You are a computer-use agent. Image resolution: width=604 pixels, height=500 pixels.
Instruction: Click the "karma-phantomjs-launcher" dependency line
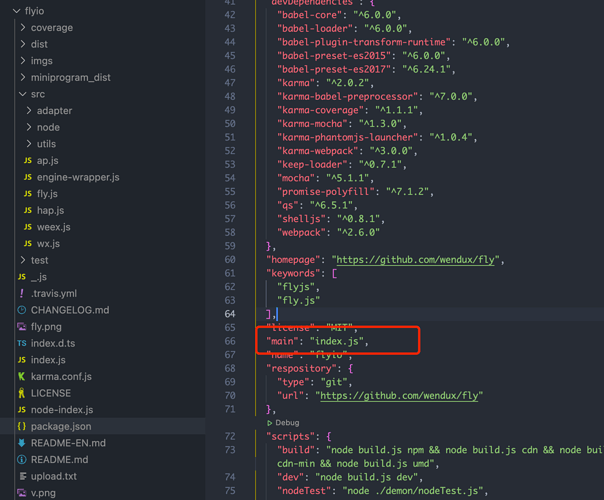tap(377, 137)
